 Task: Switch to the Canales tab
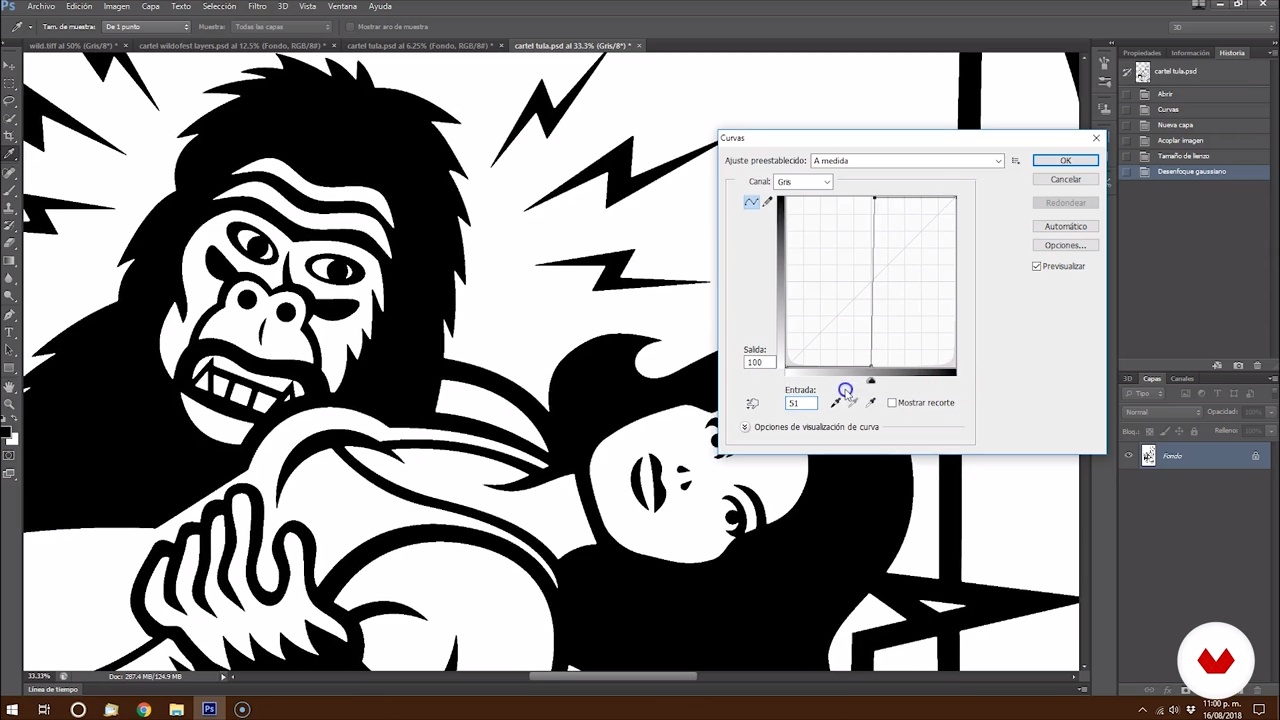click(1182, 379)
